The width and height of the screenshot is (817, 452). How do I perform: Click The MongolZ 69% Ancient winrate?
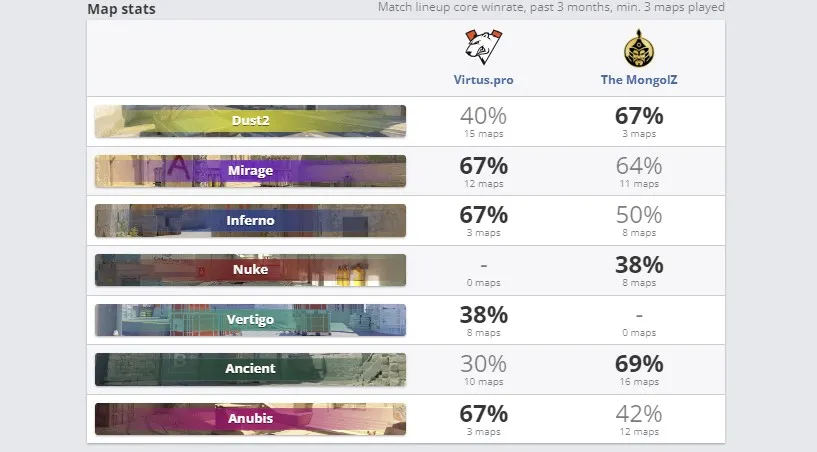coord(639,364)
